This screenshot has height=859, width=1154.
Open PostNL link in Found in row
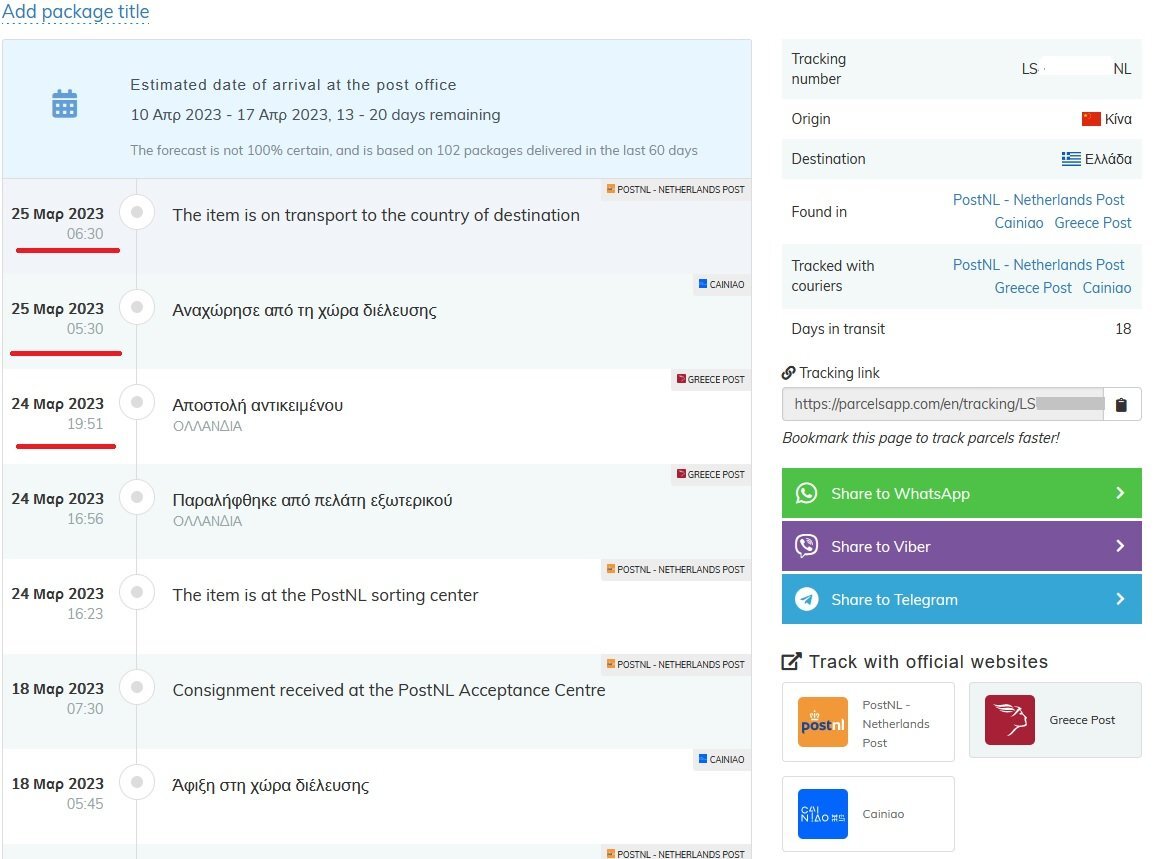tap(1038, 200)
